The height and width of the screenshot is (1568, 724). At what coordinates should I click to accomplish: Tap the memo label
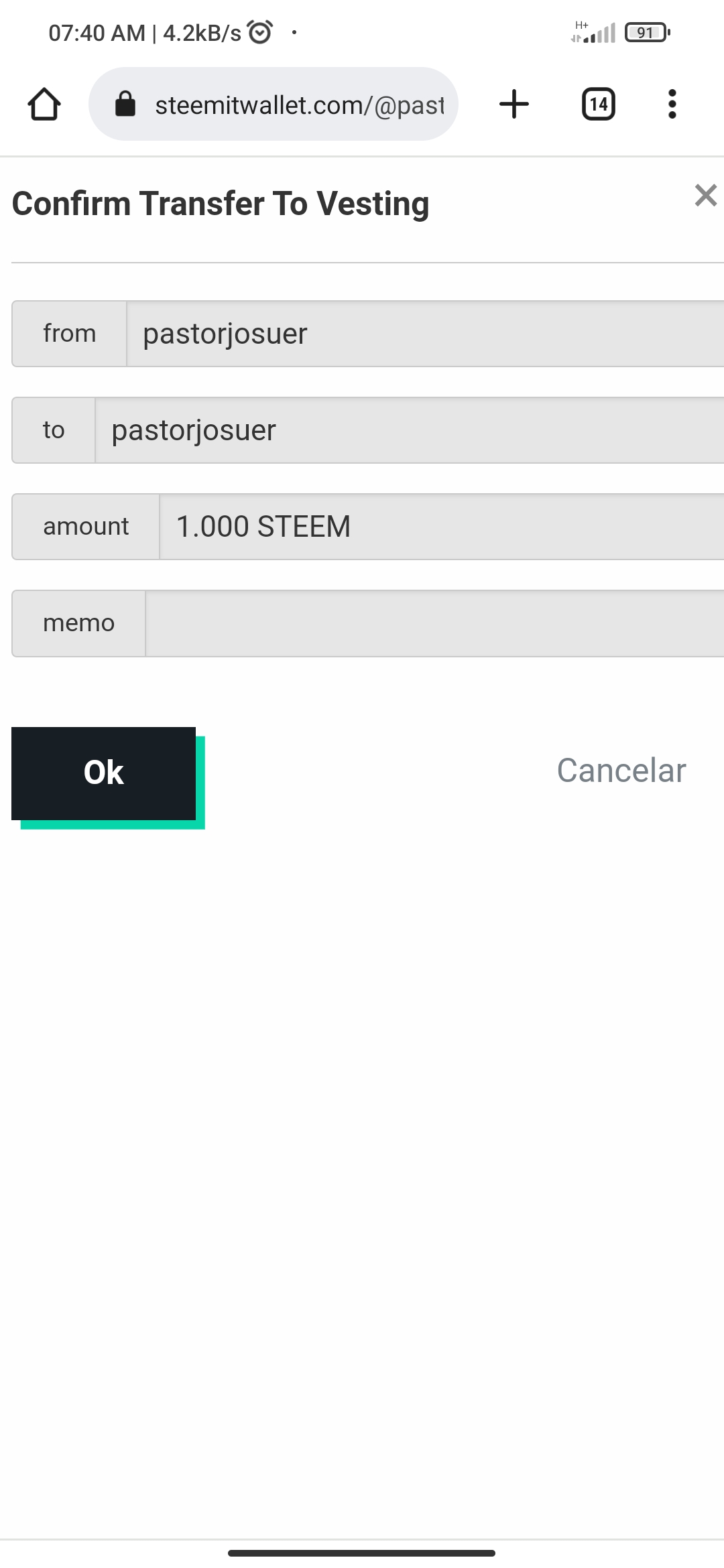pos(79,623)
